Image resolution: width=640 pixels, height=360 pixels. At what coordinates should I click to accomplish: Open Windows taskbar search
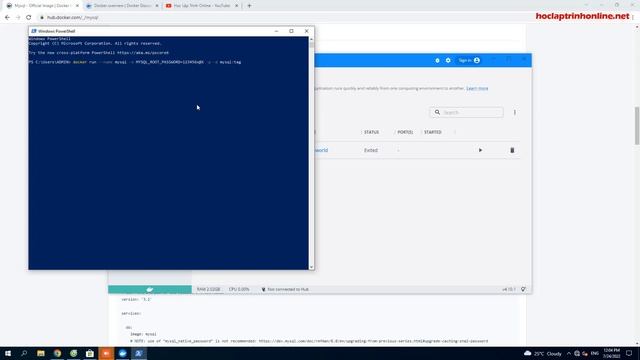click(24, 353)
